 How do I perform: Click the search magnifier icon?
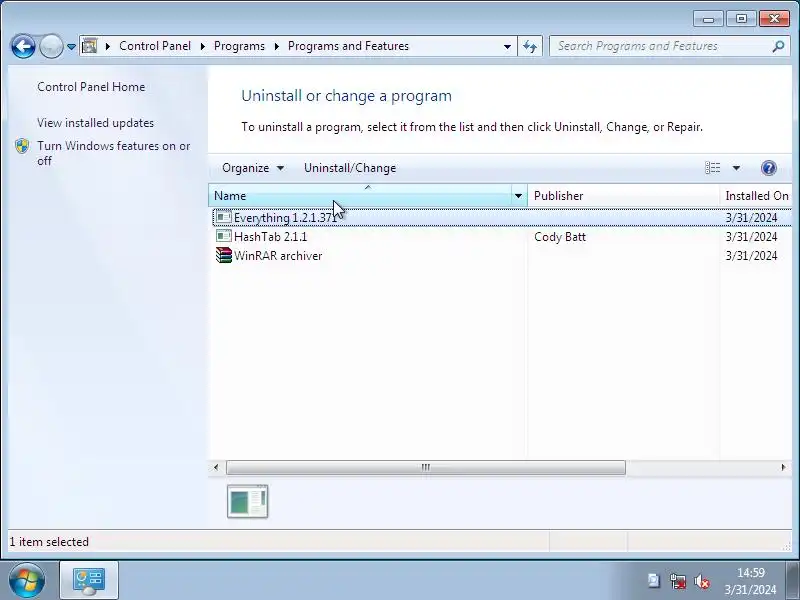778,46
